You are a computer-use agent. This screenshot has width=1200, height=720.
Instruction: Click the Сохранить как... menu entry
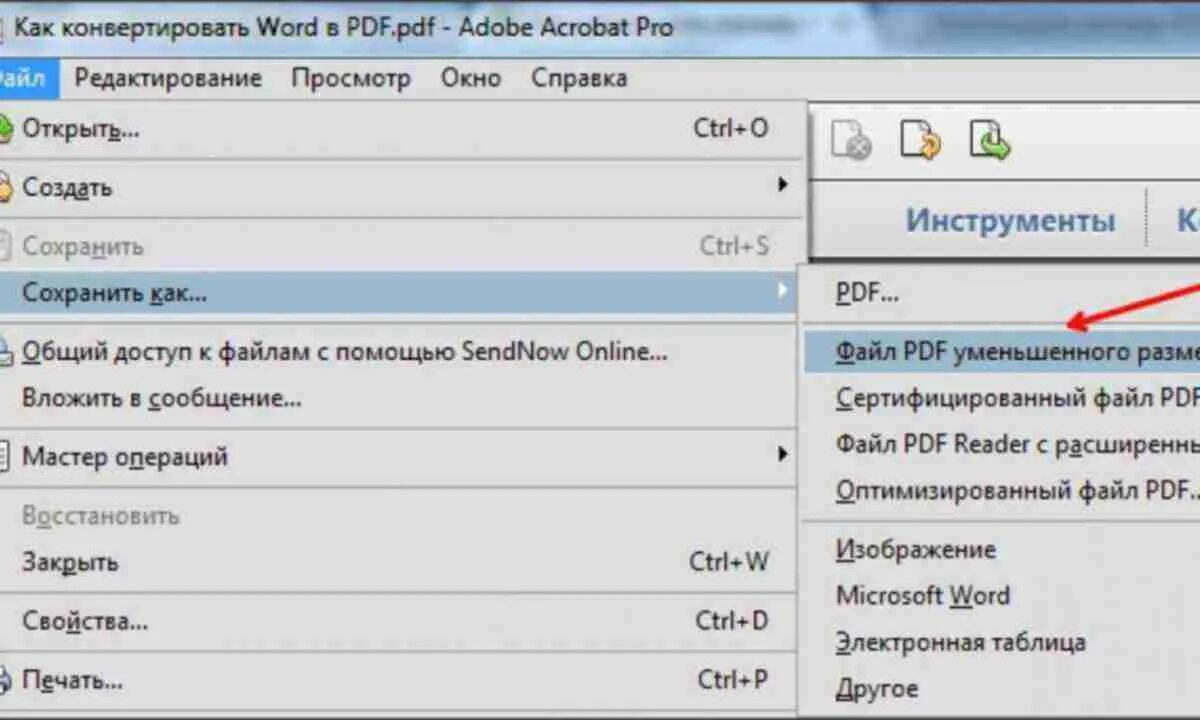click(400, 293)
